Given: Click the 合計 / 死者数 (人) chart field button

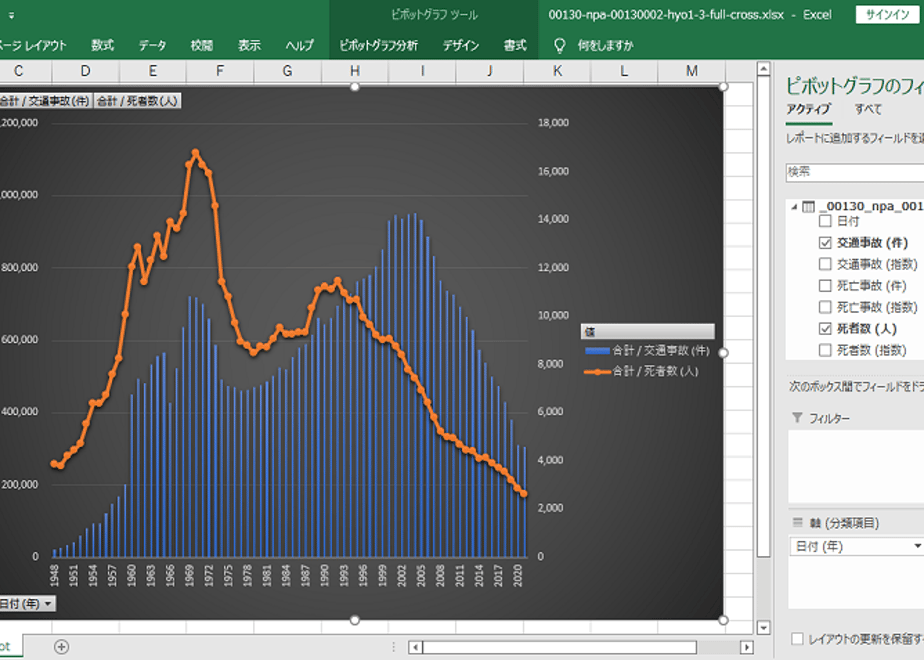Looking at the screenshot, I should tap(137, 101).
